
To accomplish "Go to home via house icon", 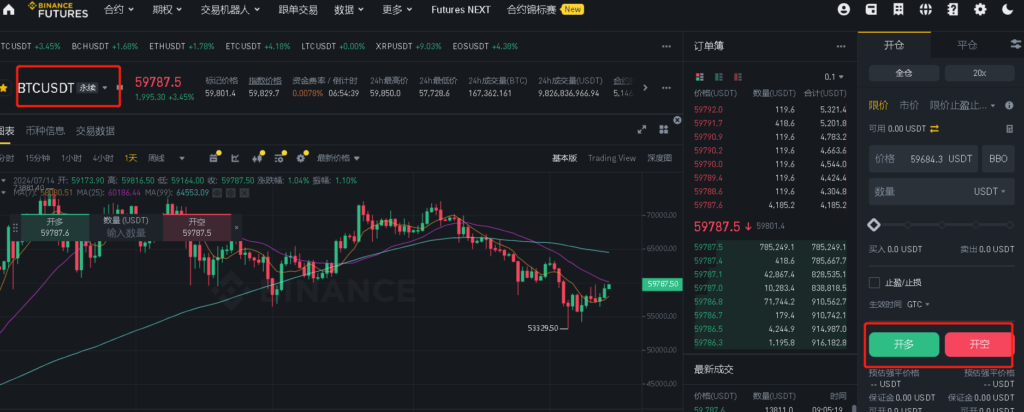I will (8, 10).
